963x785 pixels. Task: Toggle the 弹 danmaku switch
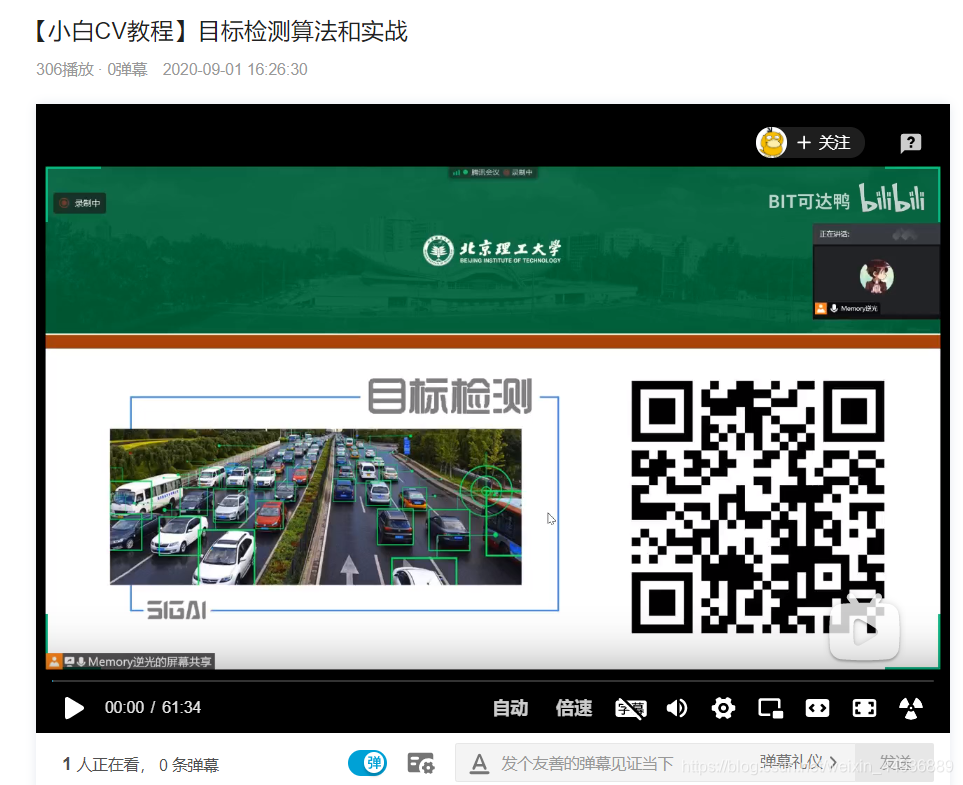click(x=367, y=764)
